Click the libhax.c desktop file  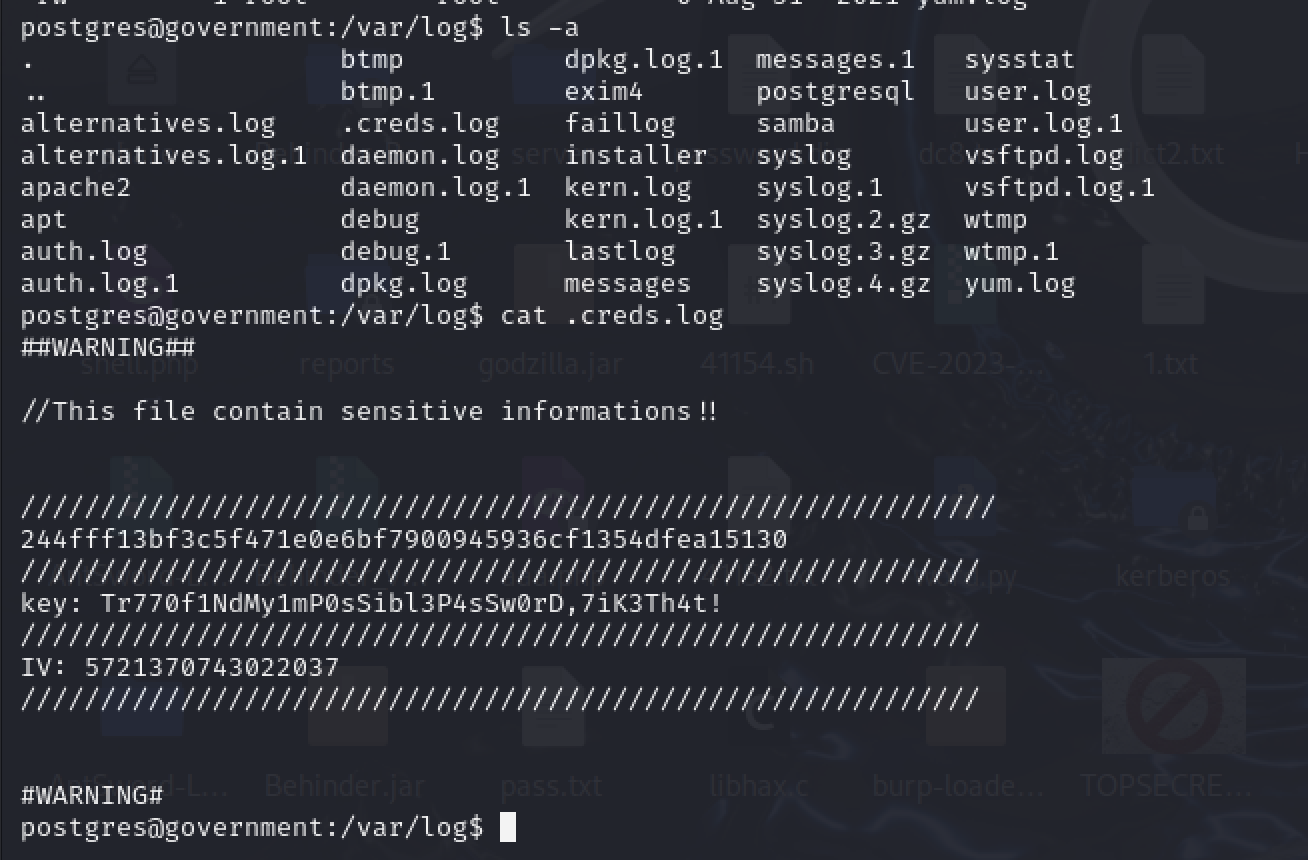tap(759, 786)
